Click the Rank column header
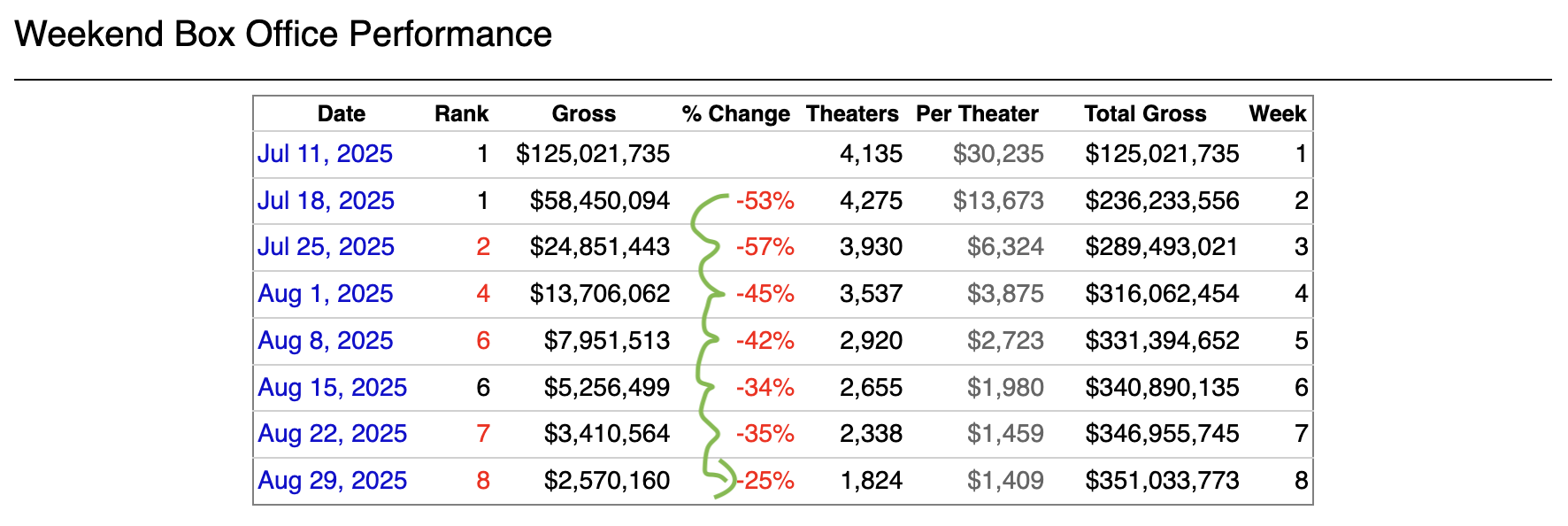Viewport: 1568px width, 526px height. tap(461, 114)
